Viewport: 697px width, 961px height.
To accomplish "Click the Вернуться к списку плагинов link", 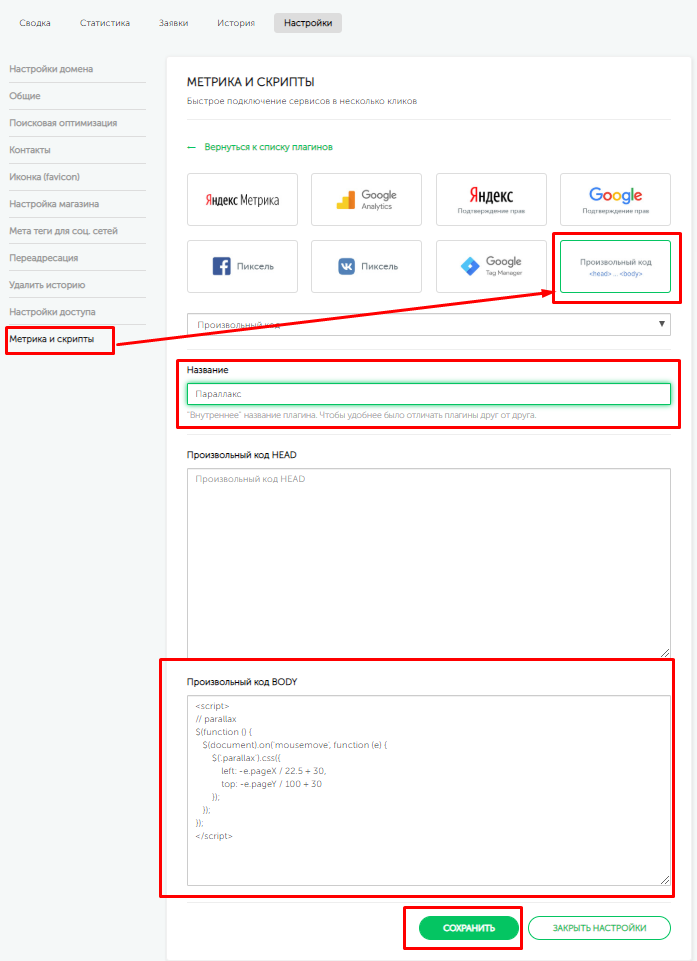I will pyautogui.click(x=268, y=147).
